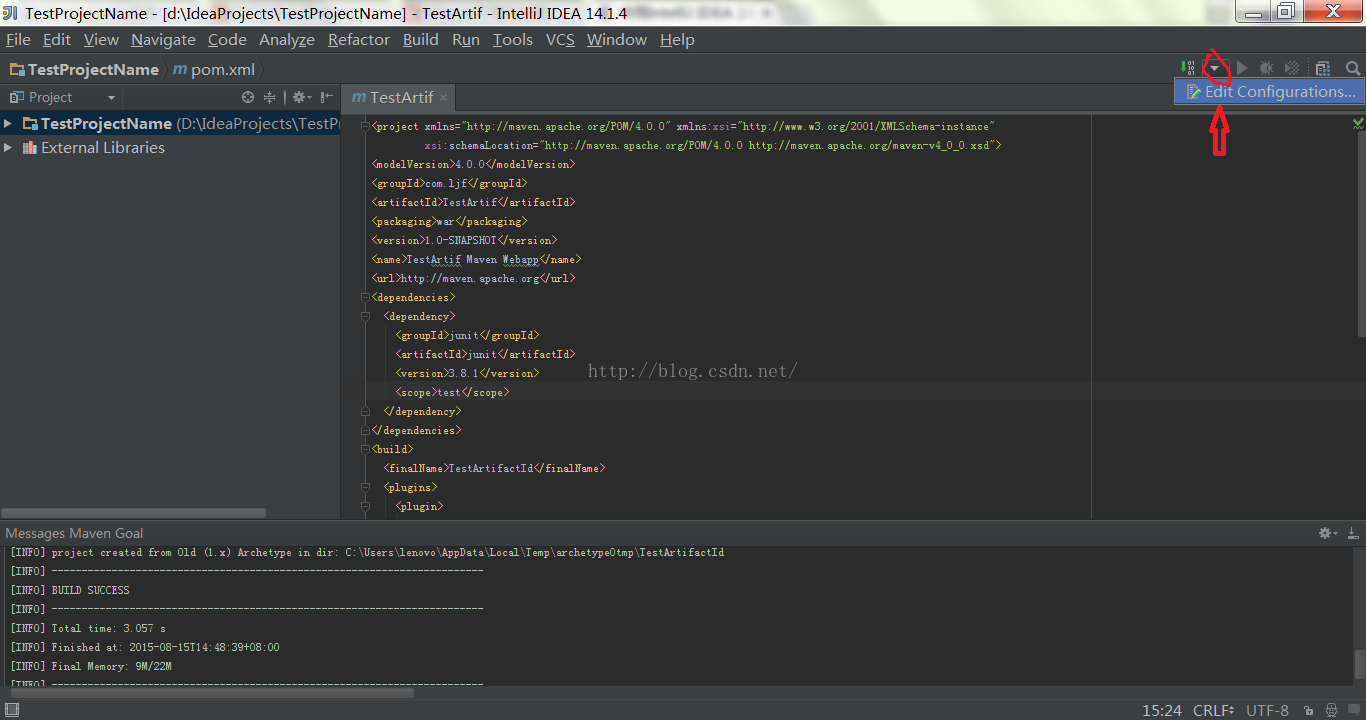
Task: Click the BUILD SUCCESS log line
Action: (70, 590)
